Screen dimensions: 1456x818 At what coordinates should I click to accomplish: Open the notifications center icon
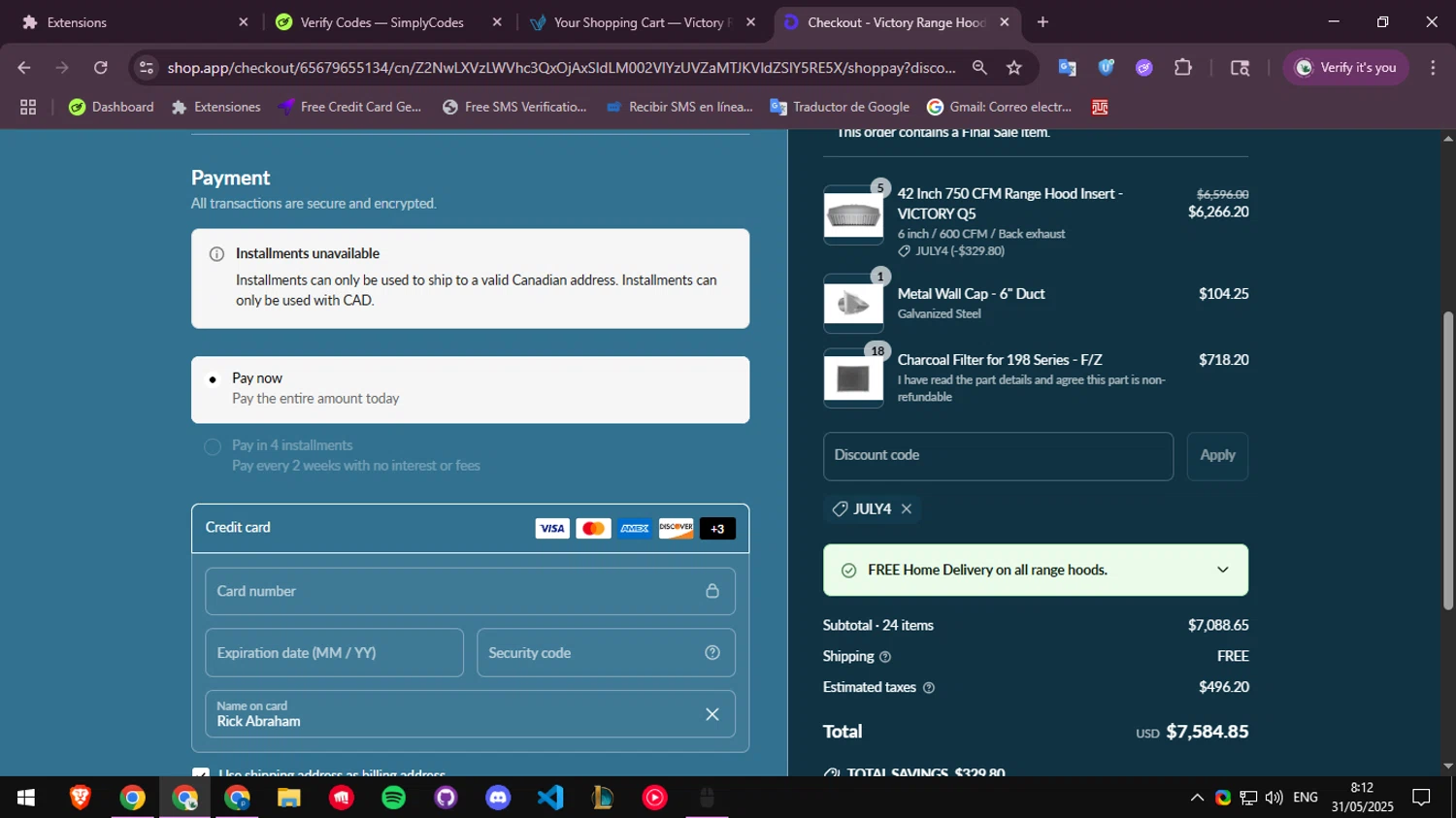click(x=1421, y=798)
